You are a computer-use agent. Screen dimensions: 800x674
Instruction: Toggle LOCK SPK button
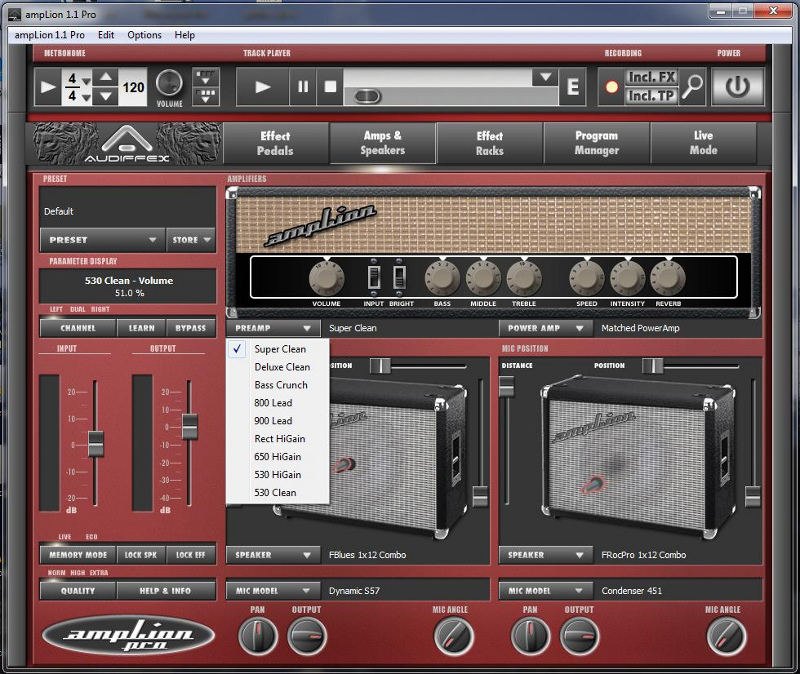click(141, 555)
